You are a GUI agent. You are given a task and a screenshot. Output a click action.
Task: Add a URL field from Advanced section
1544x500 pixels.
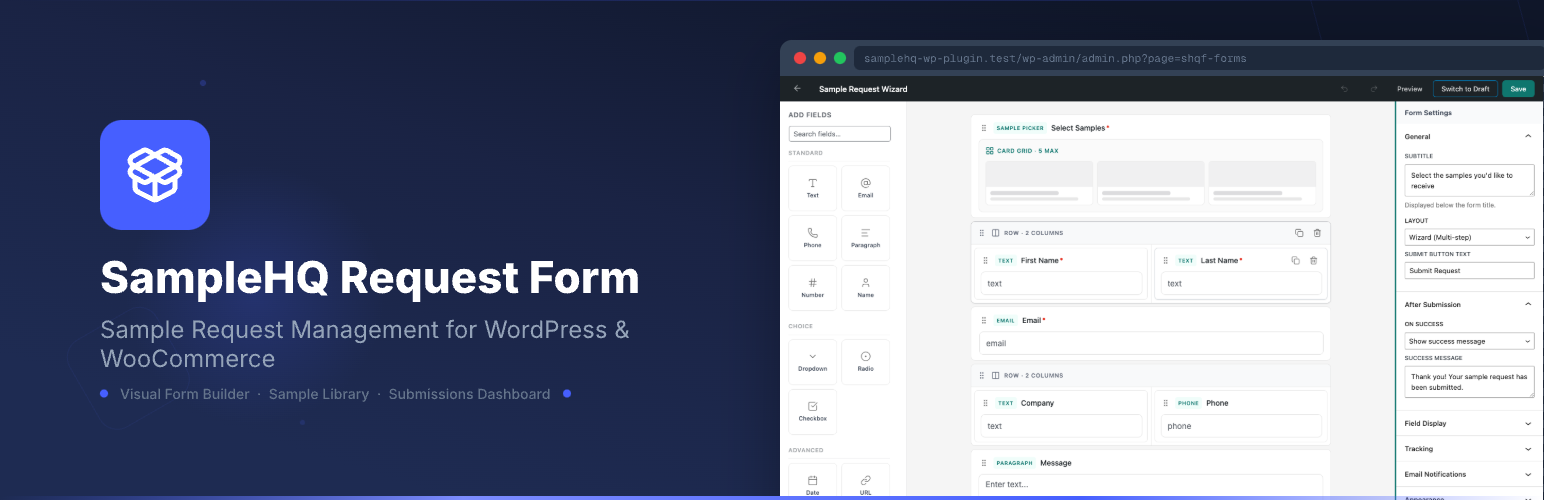(x=865, y=481)
